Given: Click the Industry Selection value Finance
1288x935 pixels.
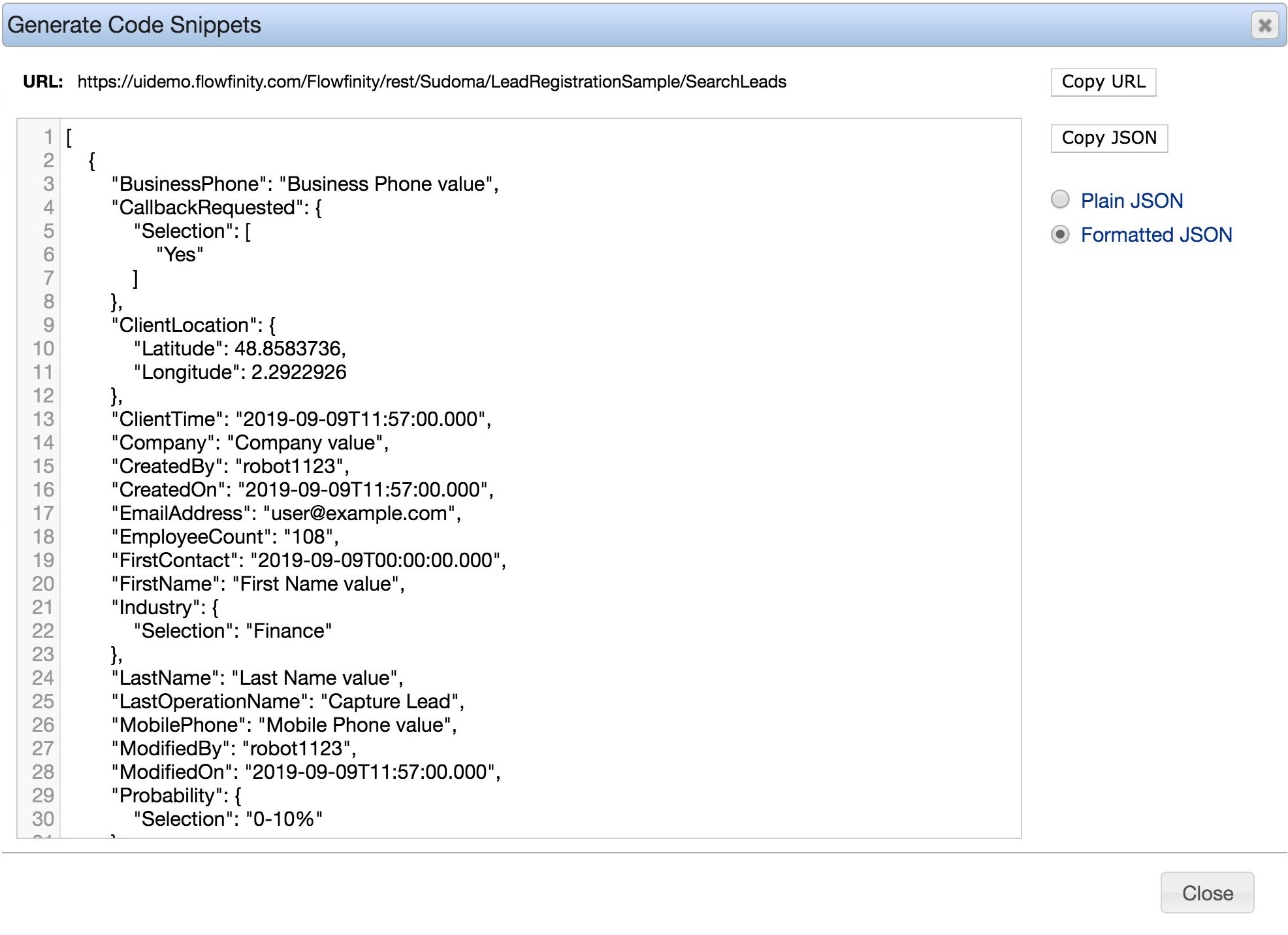Looking at the screenshot, I should 289,631.
